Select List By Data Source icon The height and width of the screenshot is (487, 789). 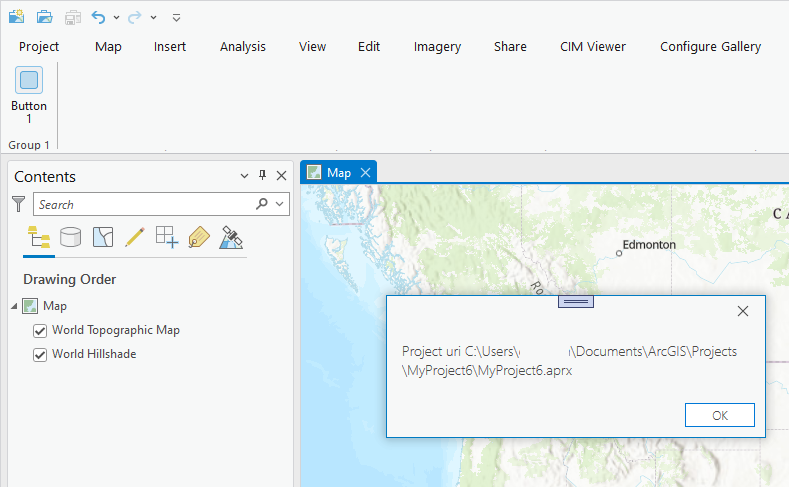(x=70, y=237)
